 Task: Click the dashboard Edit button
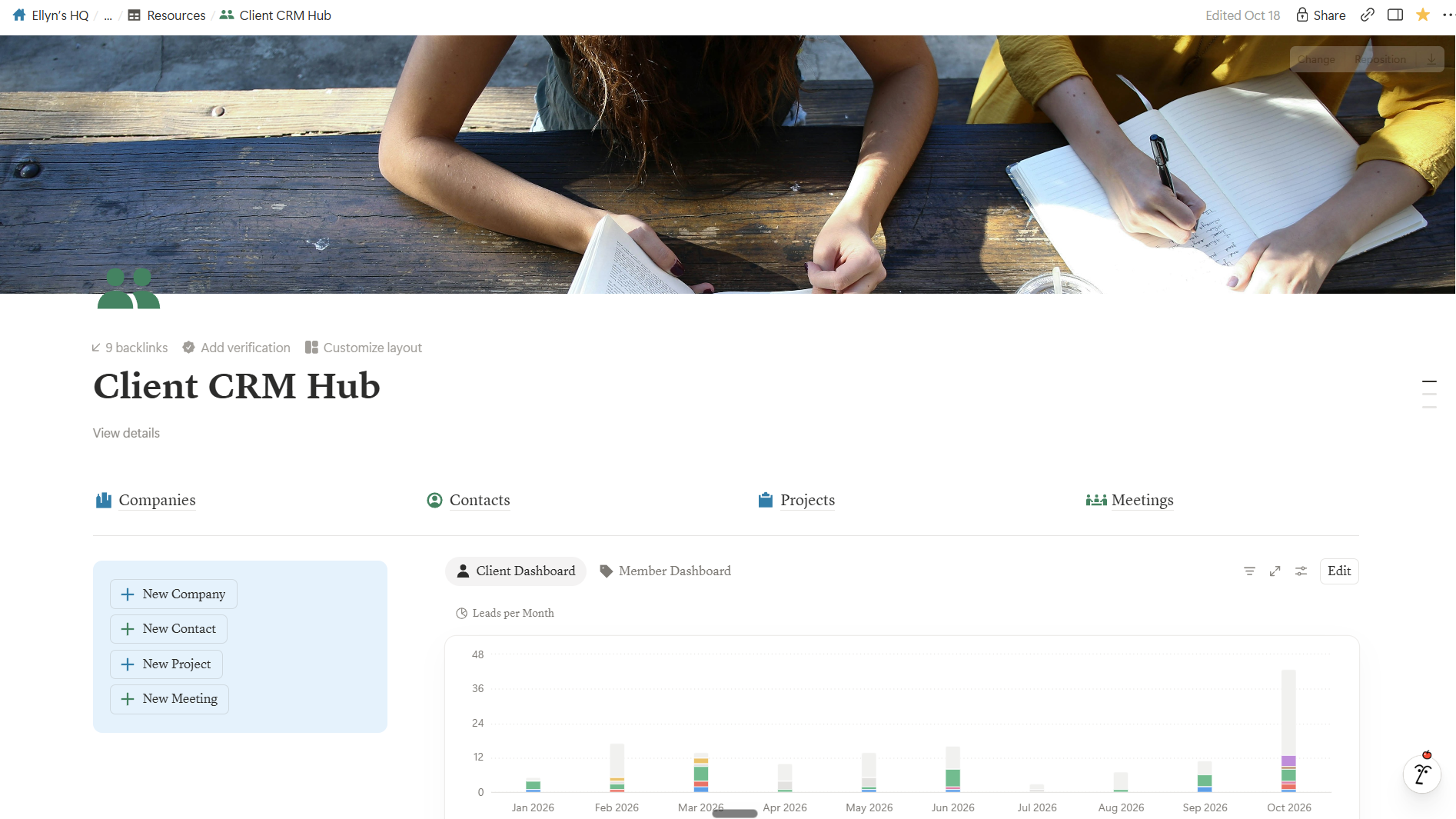1339,571
